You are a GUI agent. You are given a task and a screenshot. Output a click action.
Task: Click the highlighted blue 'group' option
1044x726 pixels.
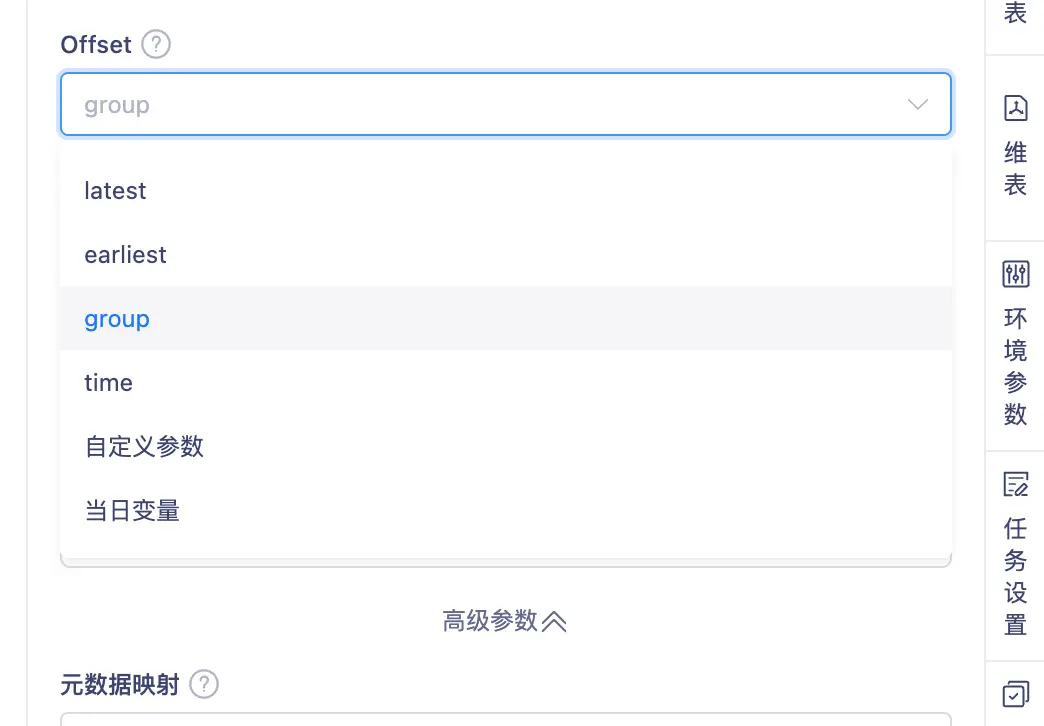pyautogui.click(x=116, y=318)
